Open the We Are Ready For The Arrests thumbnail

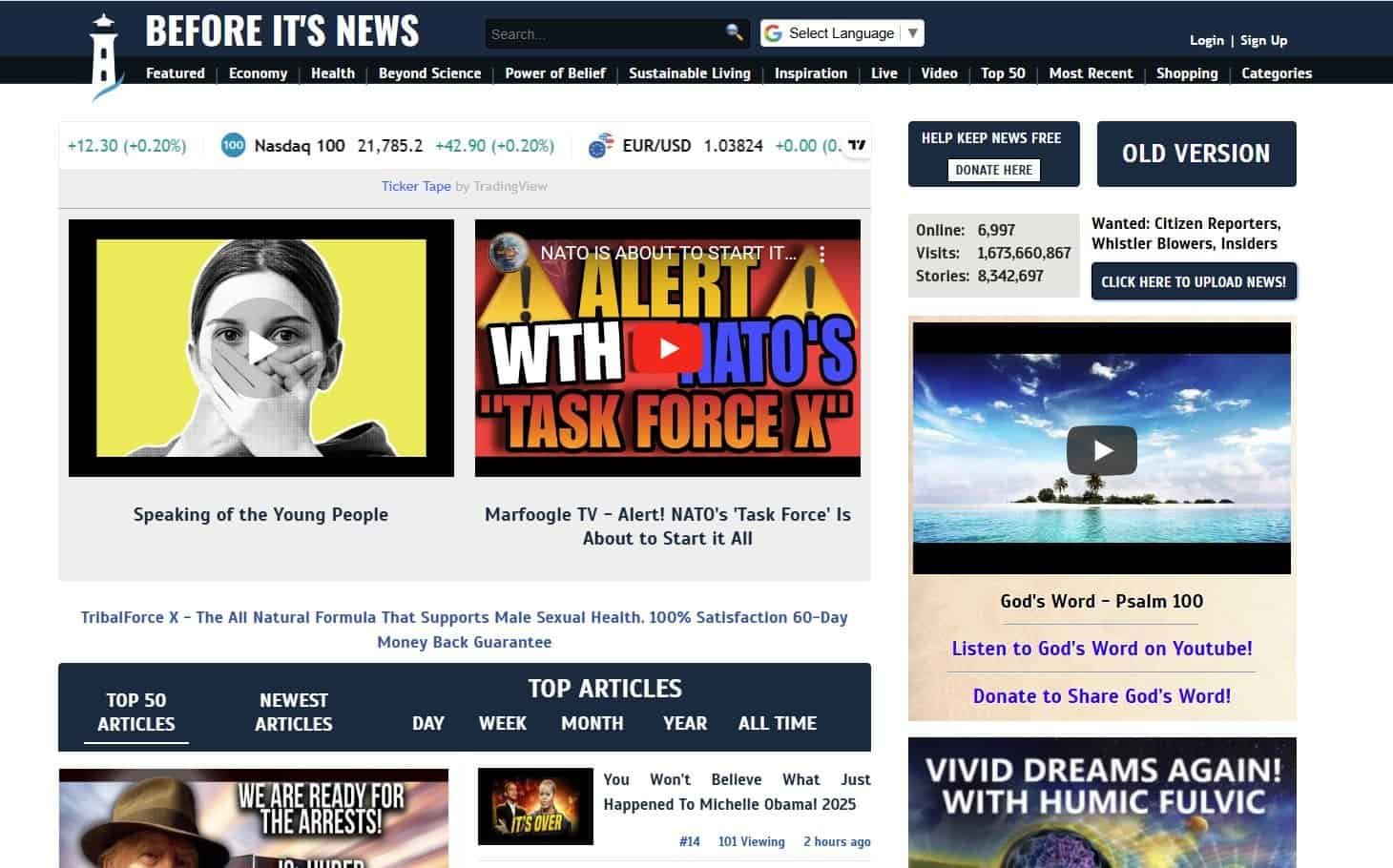254,818
